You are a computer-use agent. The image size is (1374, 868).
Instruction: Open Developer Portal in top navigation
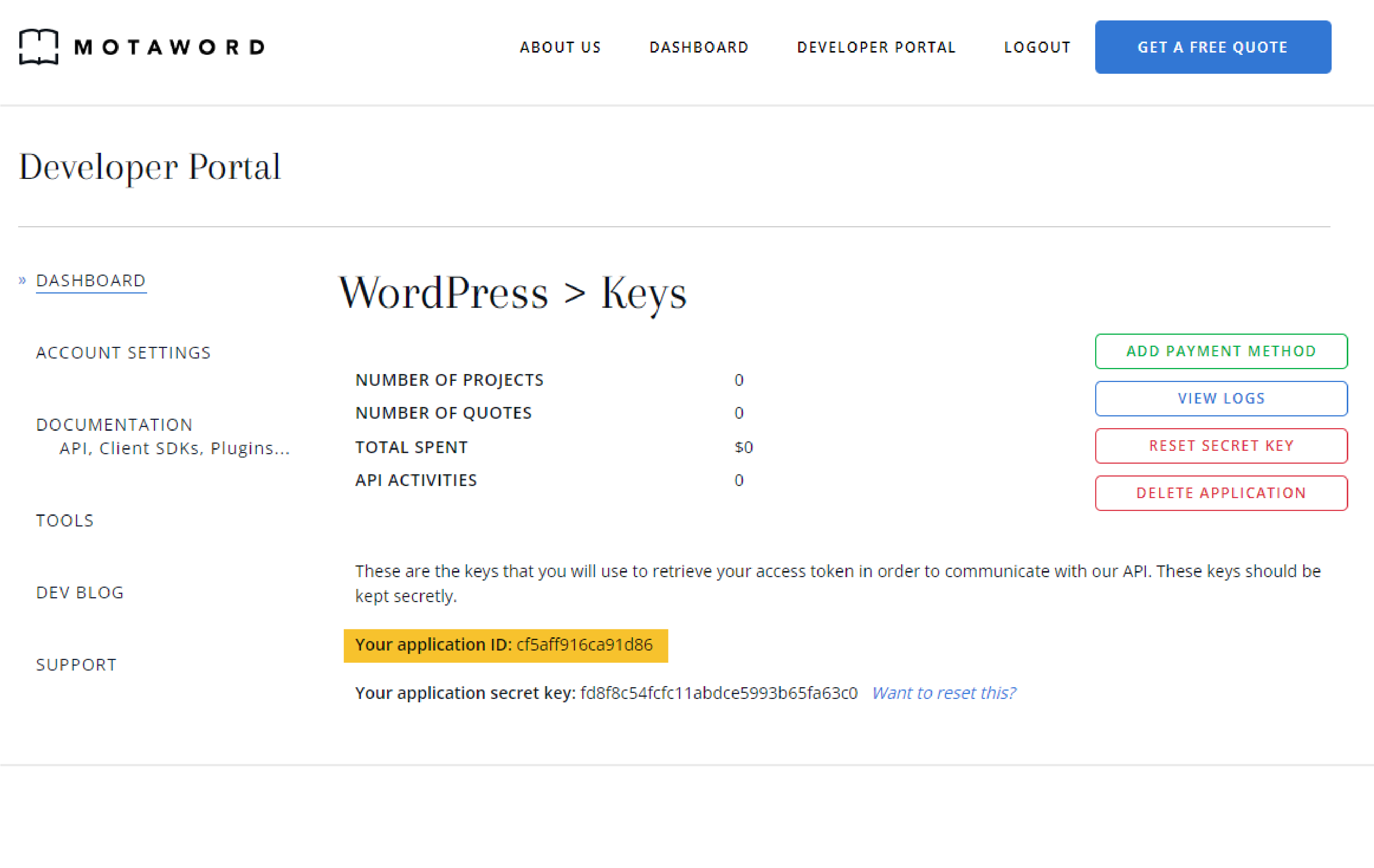(x=877, y=47)
